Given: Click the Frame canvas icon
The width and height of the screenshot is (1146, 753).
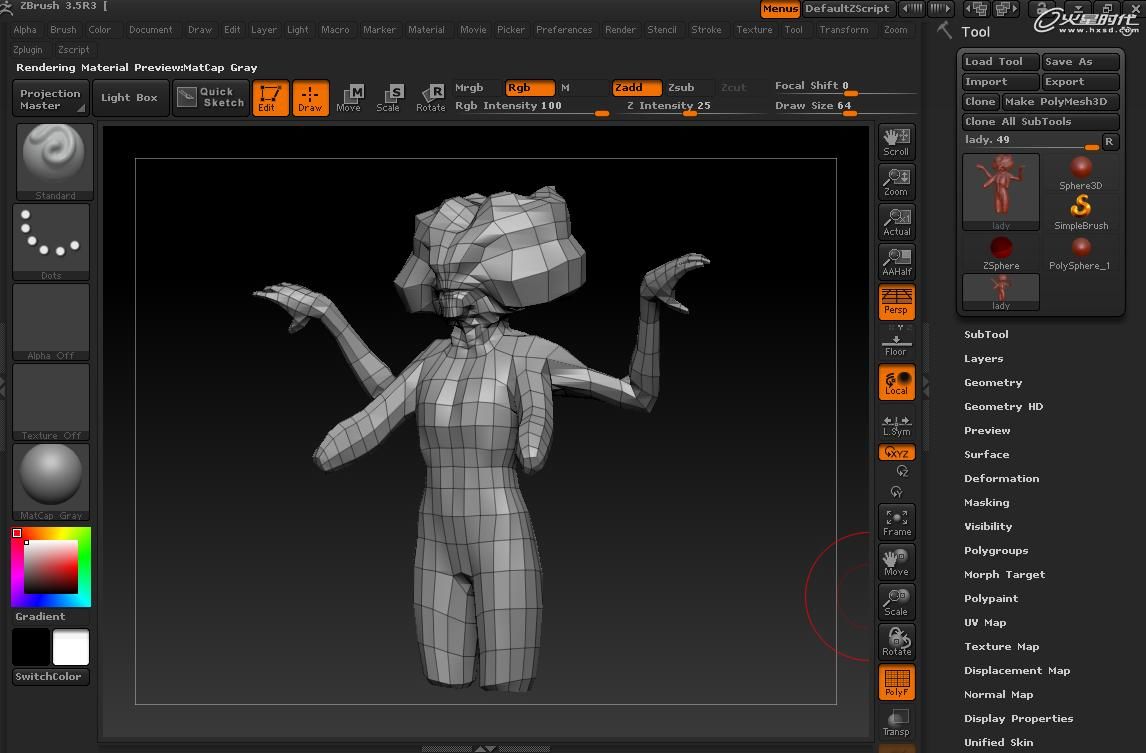Looking at the screenshot, I should click(x=896, y=521).
